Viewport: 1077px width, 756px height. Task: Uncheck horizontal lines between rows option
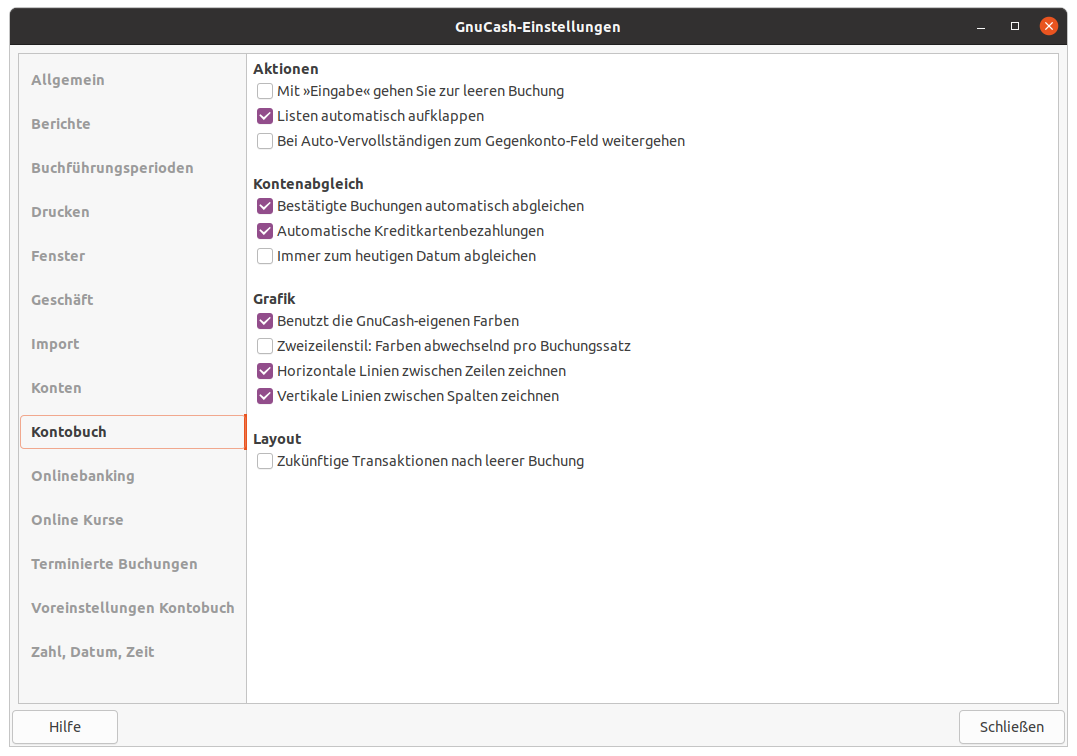click(x=265, y=371)
